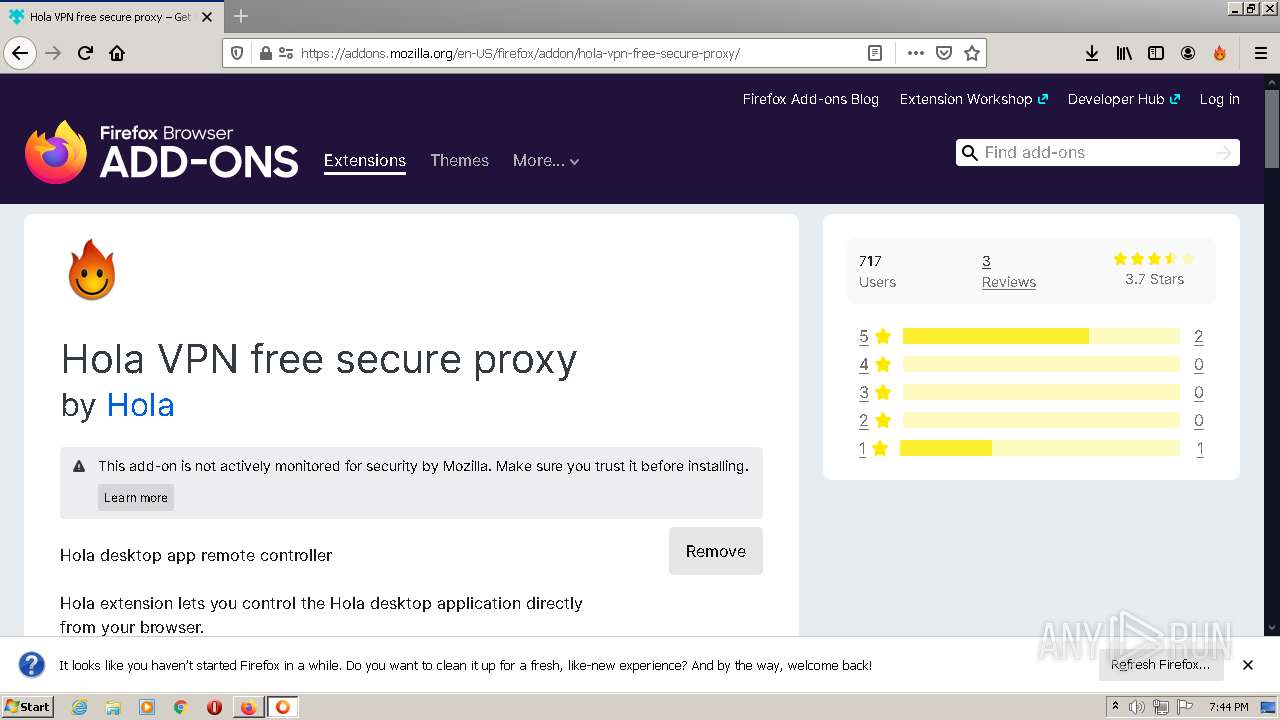The width and height of the screenshot is (1280, 720).
Task: Click Hola flame extension icon
Action: pyautogui.click(x=92, y=270)
